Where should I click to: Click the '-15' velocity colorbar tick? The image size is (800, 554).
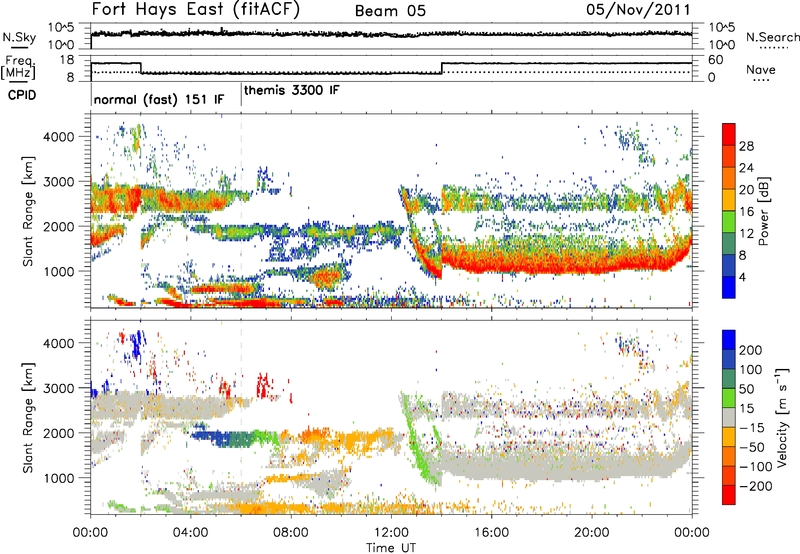coord(751,428)
